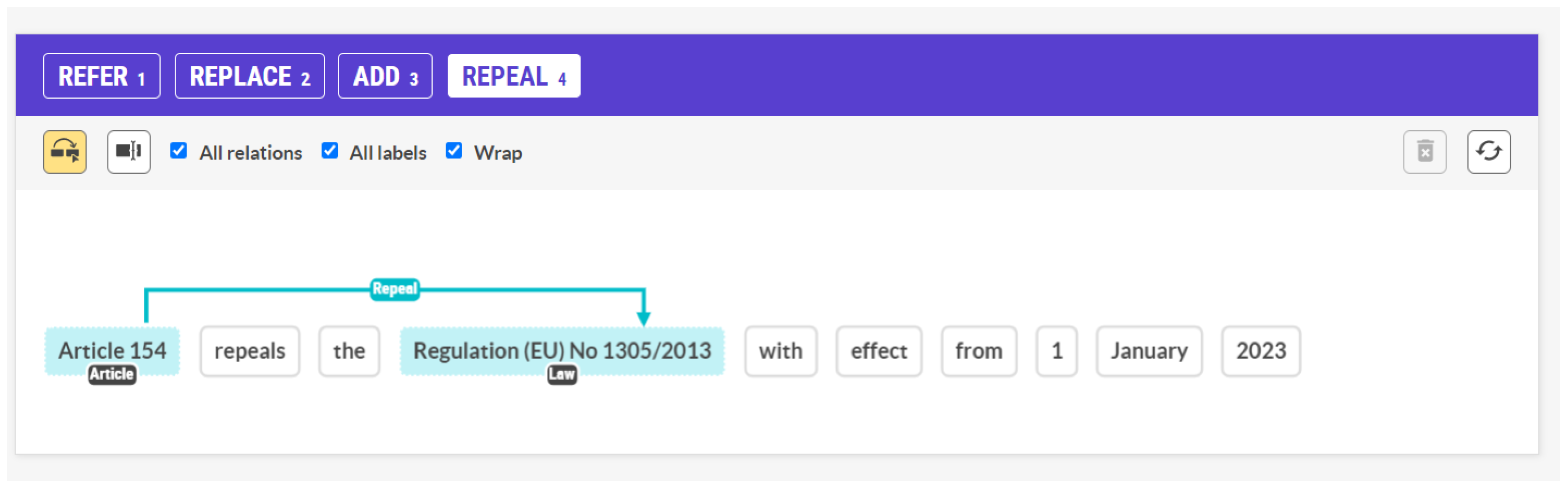Toggle the All relations checkbox
The width and height of the screenshot is (1568, 490).
tap(179, 151)
